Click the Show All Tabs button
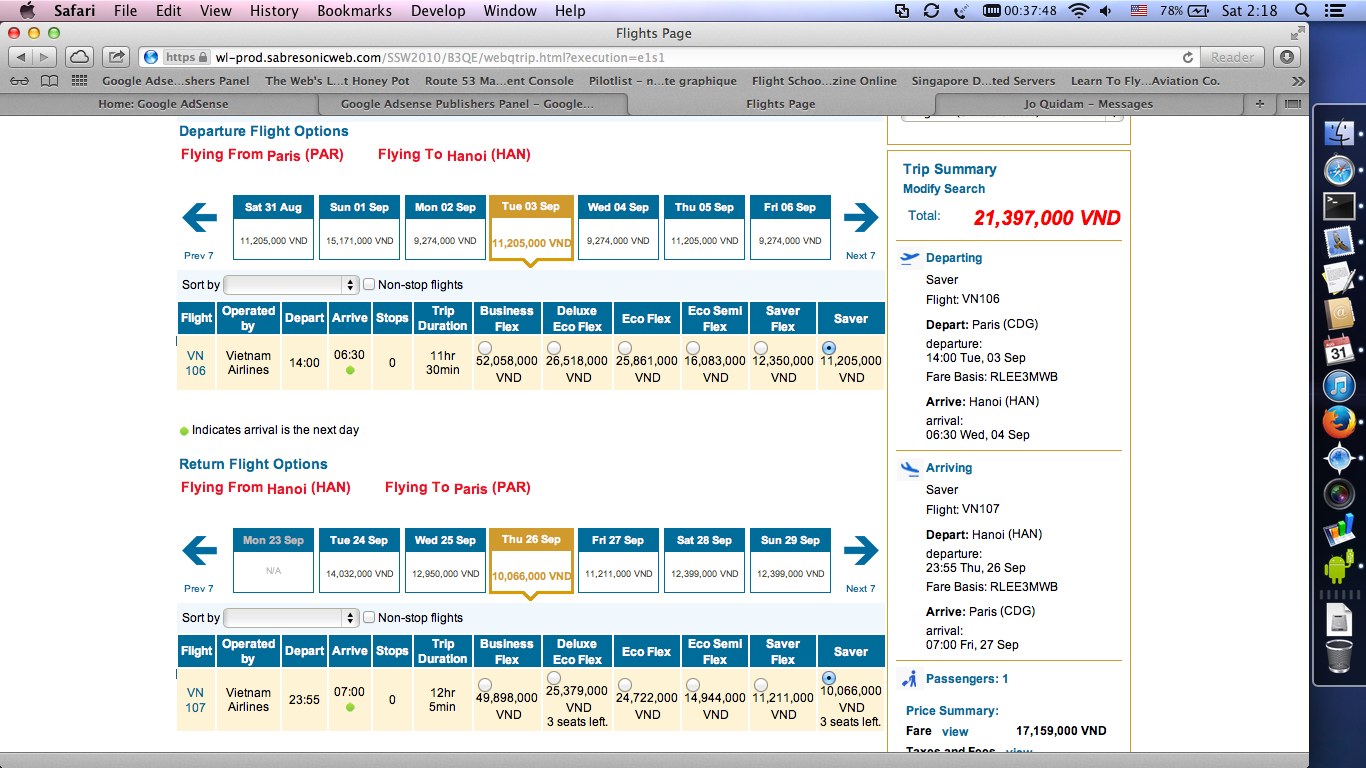The height and width of the screenshot is (768, 1366). tap(1292, 103)
